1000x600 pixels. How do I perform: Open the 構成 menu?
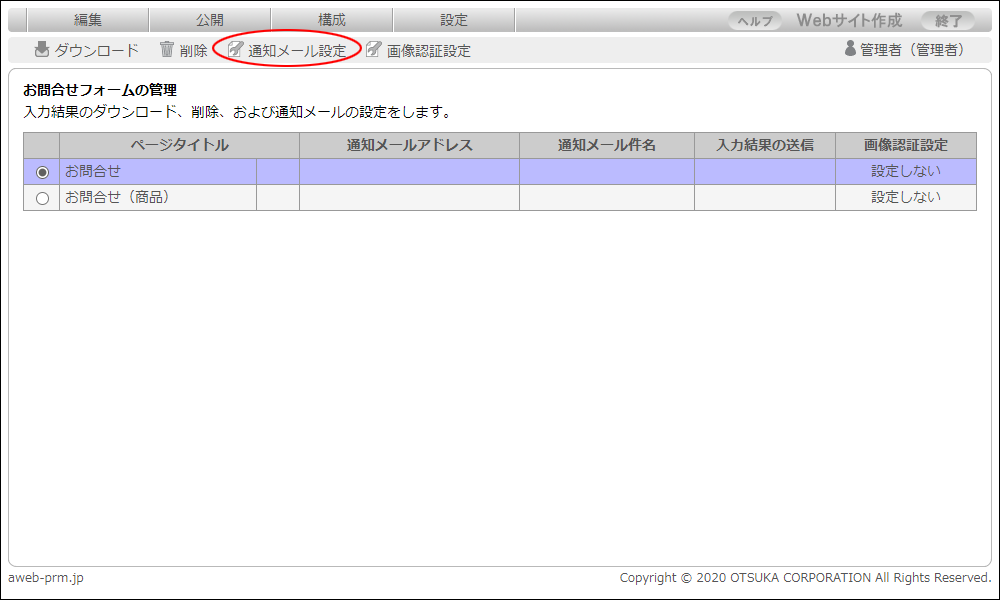(x=332, y=20)
